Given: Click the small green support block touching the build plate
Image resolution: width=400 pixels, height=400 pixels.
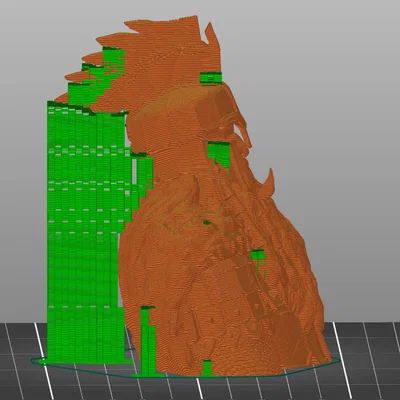Looking at the screenshot, I should (207, 368).
